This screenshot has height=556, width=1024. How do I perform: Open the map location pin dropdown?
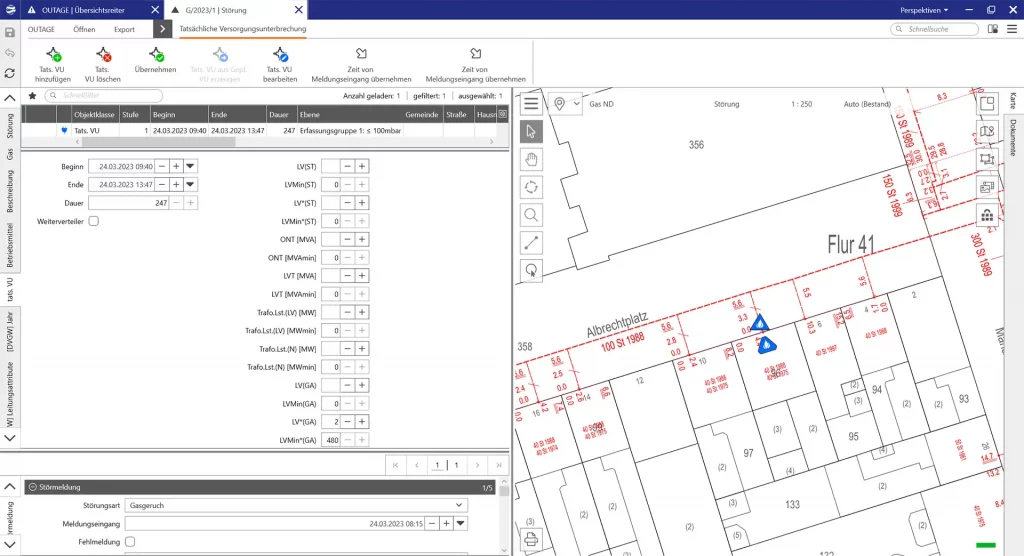[x=566, y=104]
